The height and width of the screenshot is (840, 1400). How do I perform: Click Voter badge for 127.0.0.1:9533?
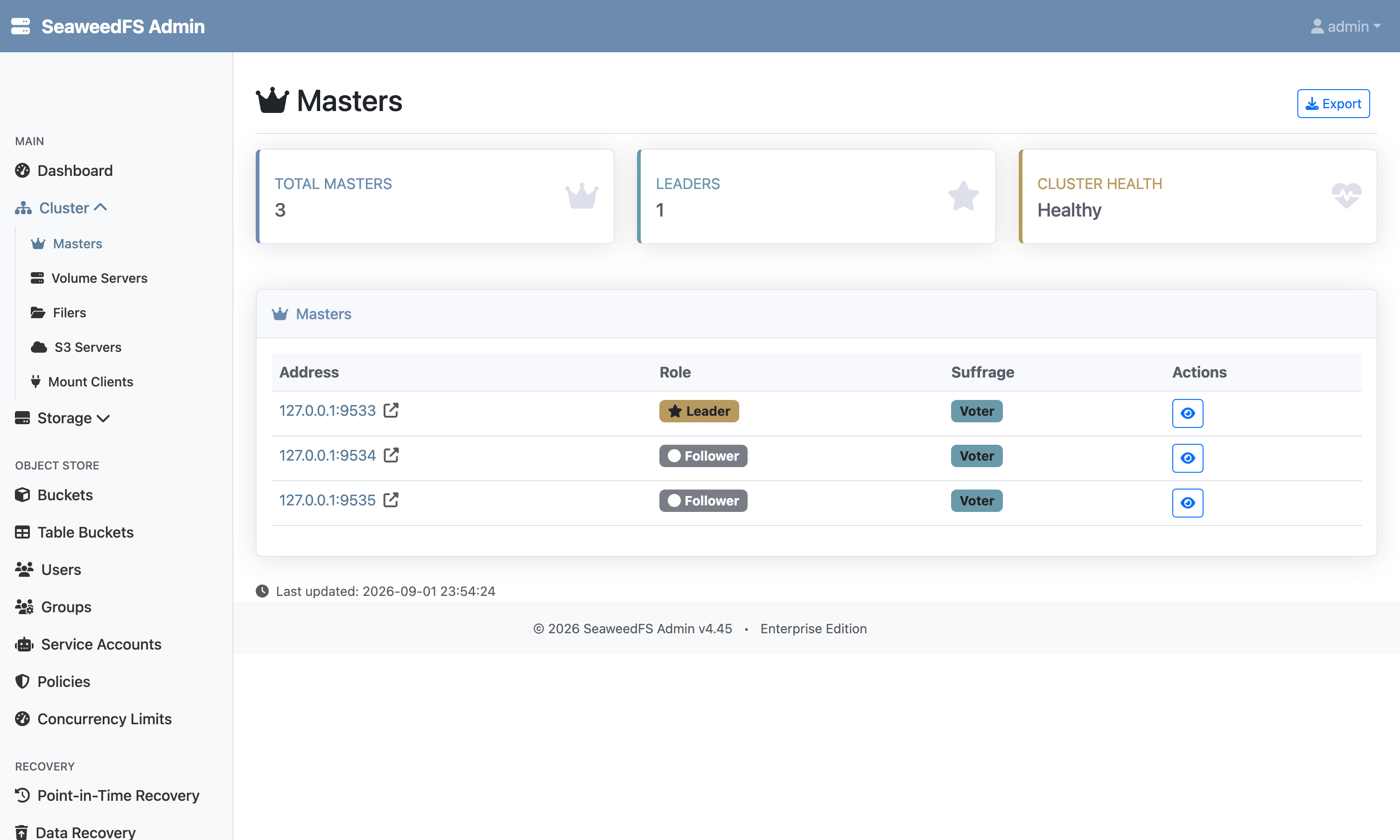[x=976, y=411]
